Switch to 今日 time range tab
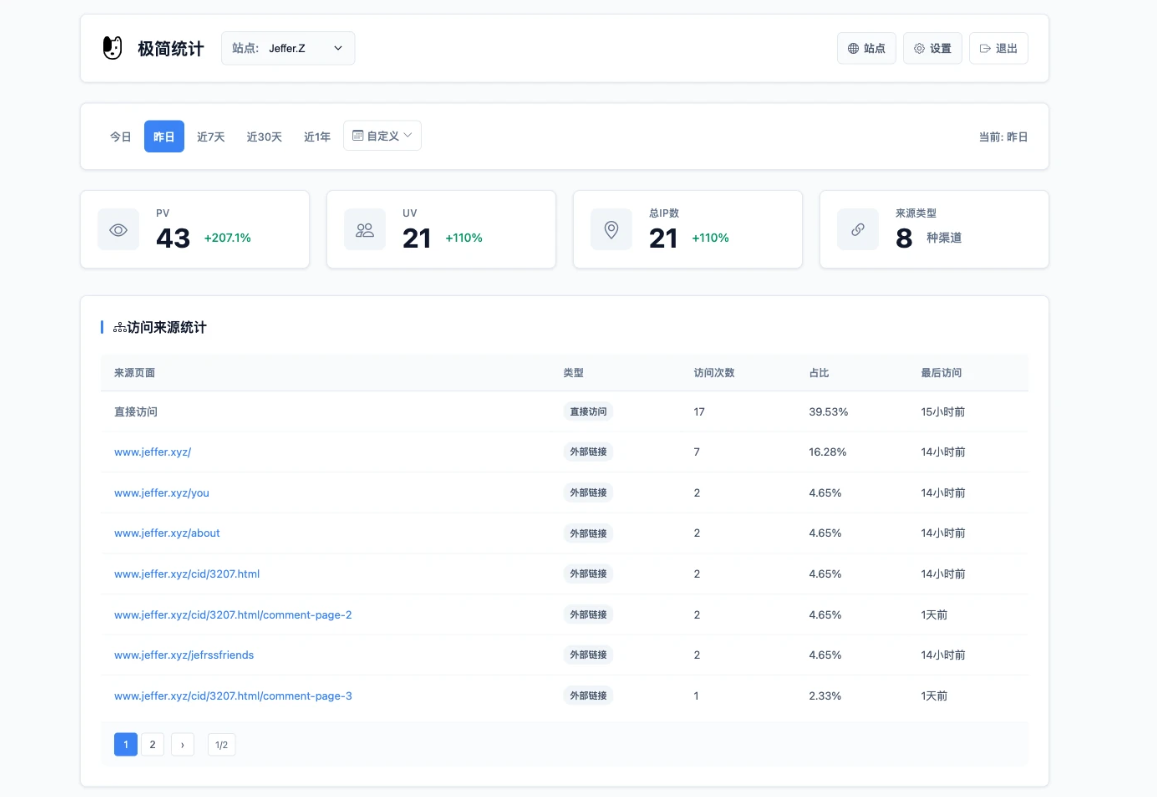The height and width of the screenshot is (797, 1157). coord(120,137)
